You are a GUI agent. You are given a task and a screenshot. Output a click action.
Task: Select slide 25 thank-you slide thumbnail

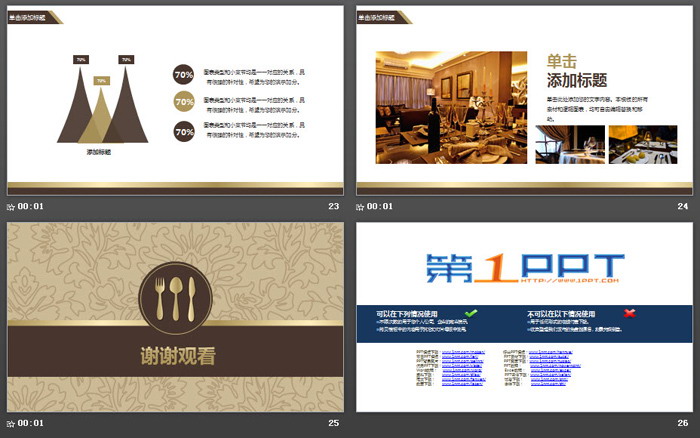pos(175,316)
